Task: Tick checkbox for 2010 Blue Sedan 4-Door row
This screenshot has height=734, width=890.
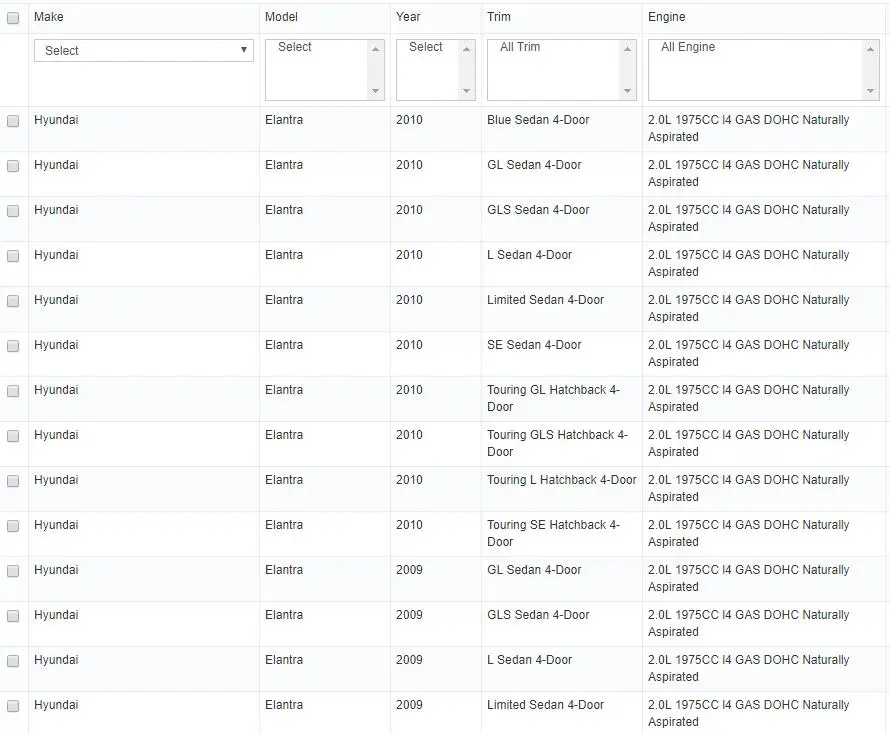Action: [x=12, y=121]
